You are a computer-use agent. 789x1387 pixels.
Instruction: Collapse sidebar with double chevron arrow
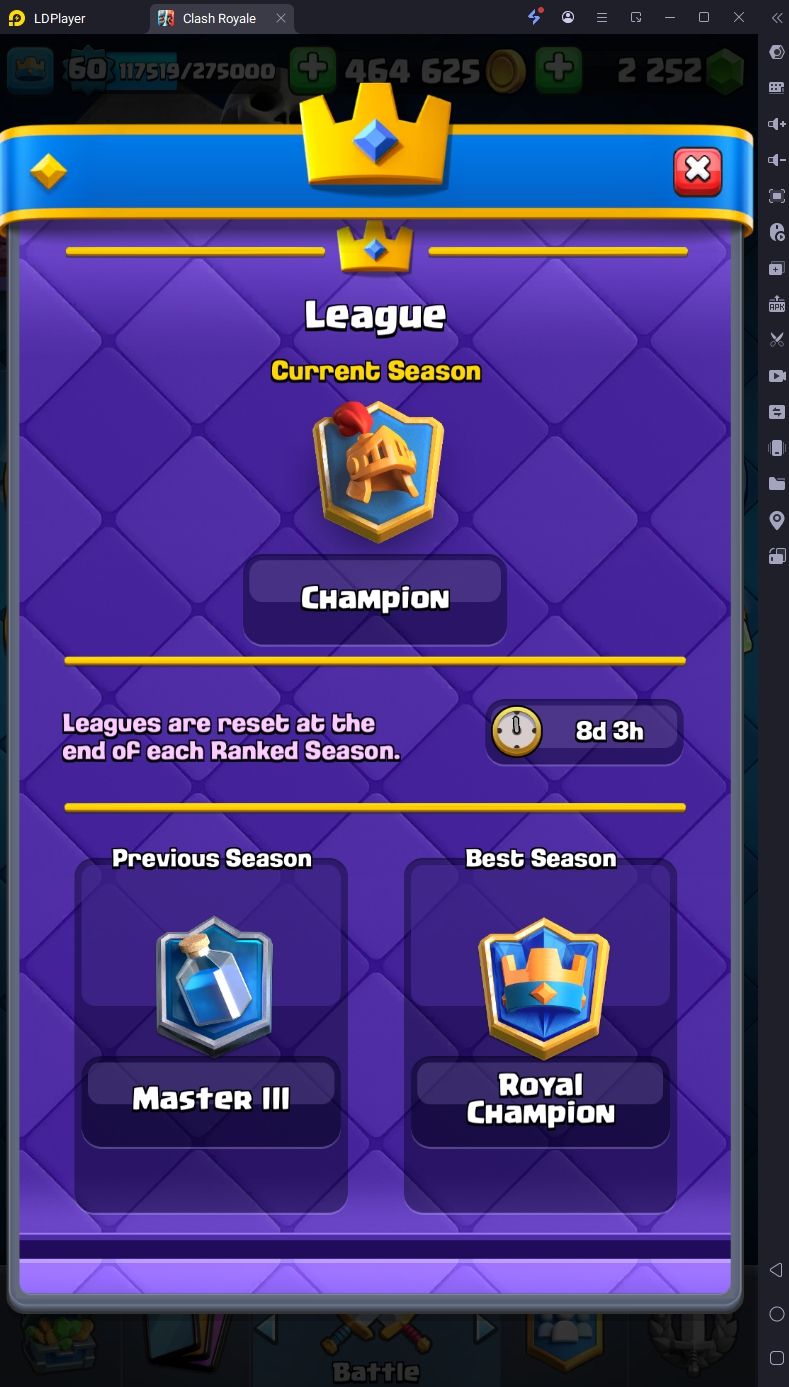coord(776,18)
